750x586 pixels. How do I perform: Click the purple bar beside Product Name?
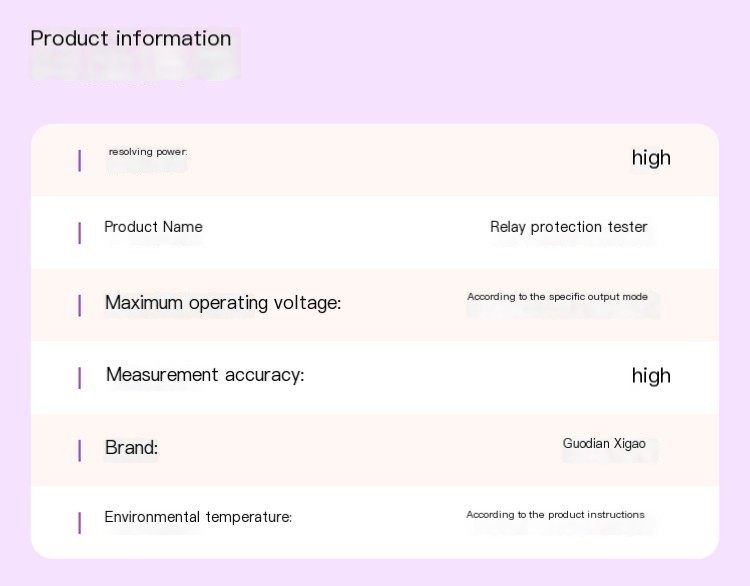(x=79, y=233)
